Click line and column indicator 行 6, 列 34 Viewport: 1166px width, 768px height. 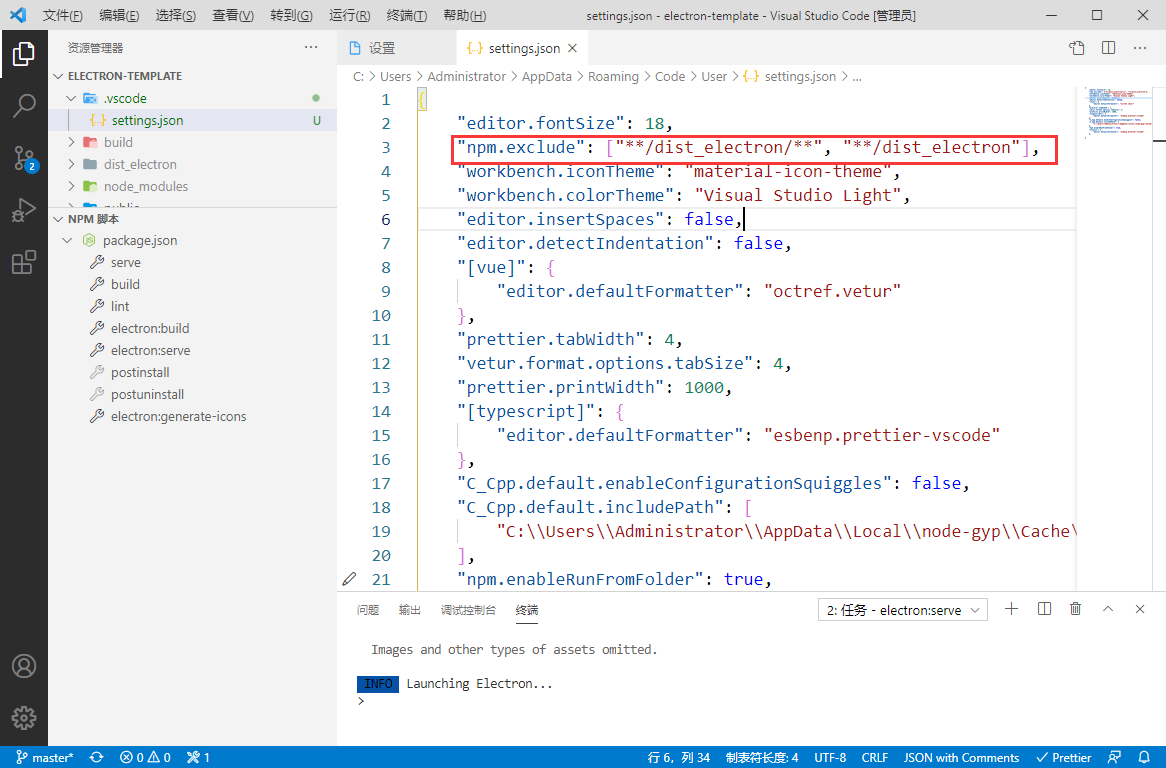678,758
